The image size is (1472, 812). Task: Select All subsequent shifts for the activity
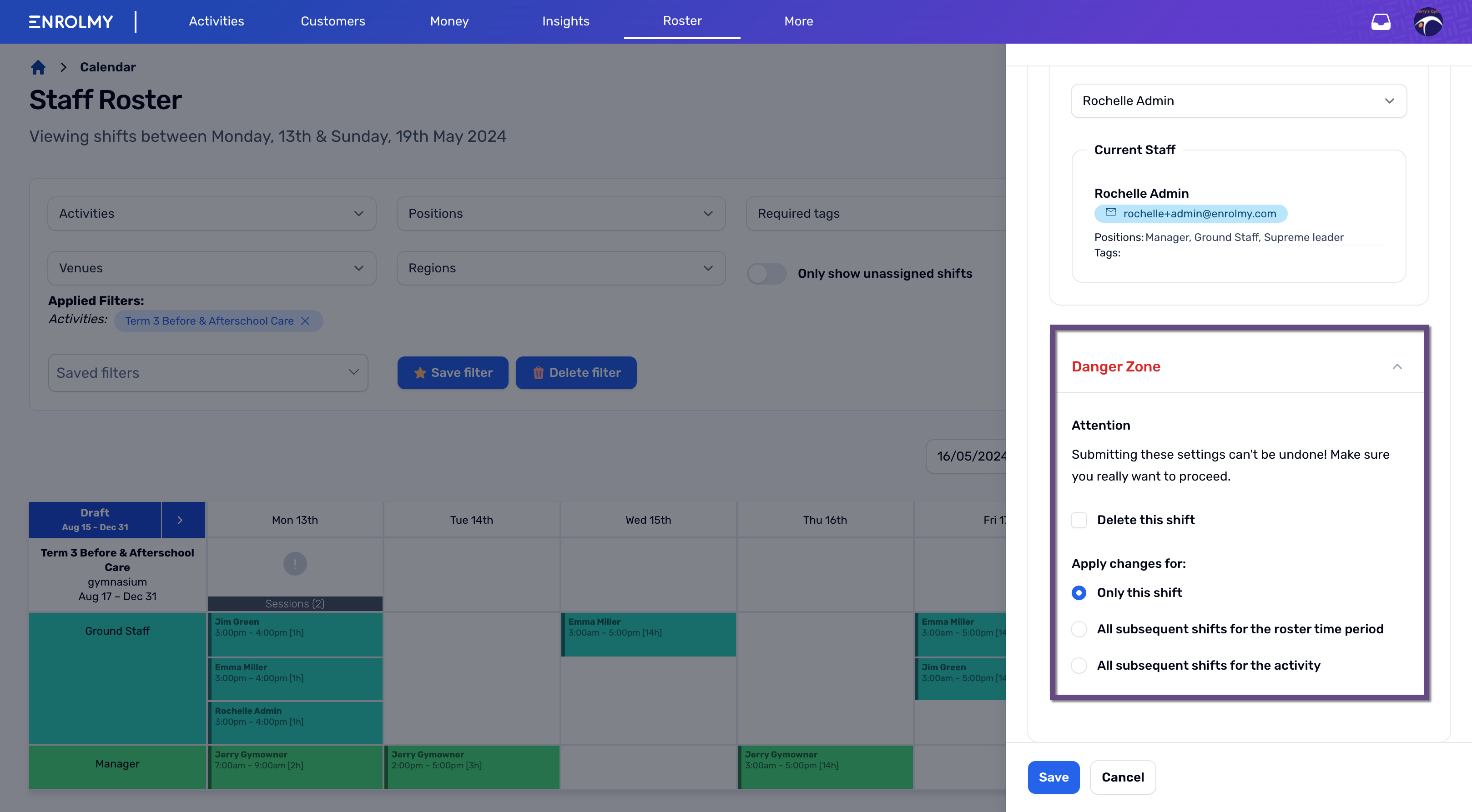coord(1079,666)
